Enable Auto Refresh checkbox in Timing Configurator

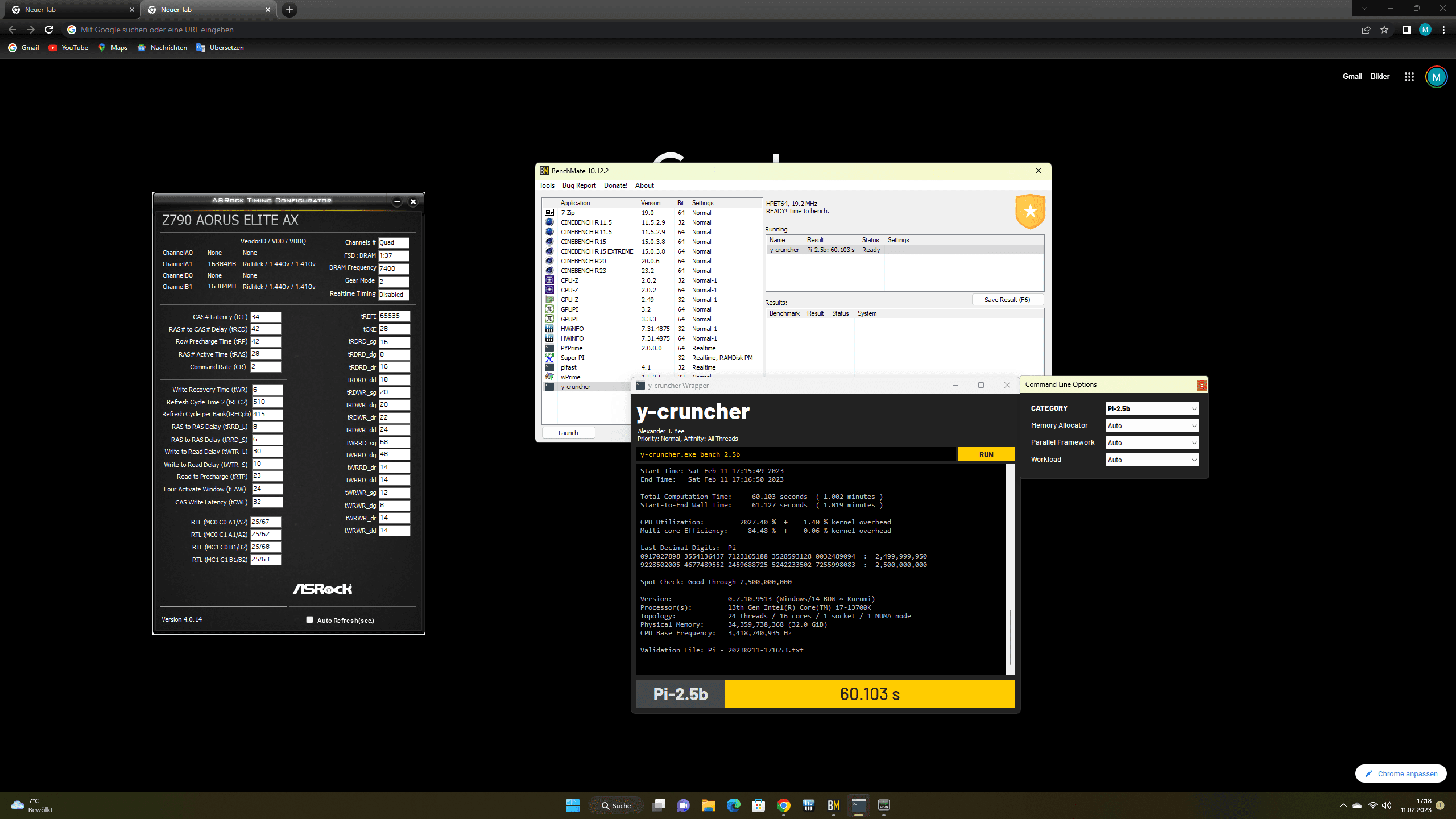309,620
